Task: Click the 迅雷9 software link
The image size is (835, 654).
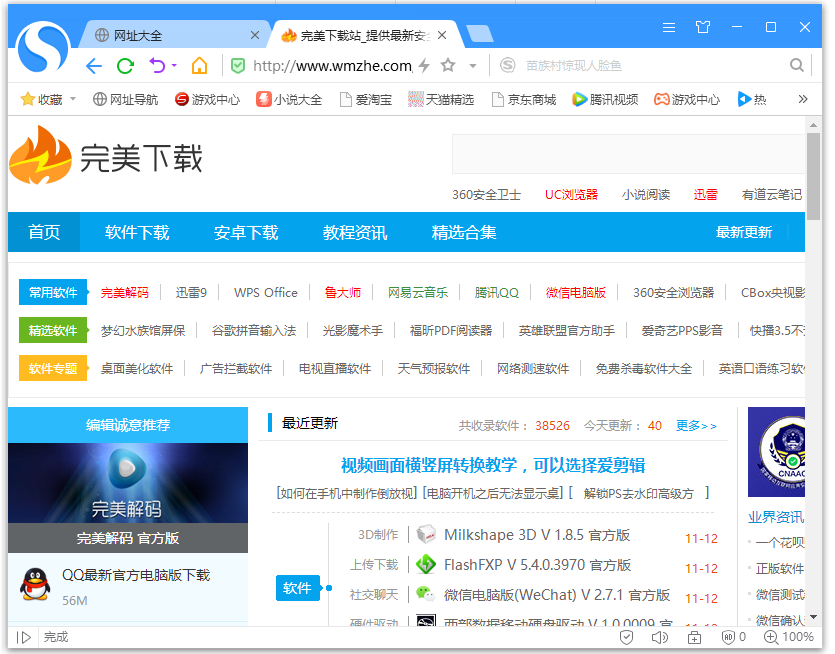Action: (x=191, y=293)
